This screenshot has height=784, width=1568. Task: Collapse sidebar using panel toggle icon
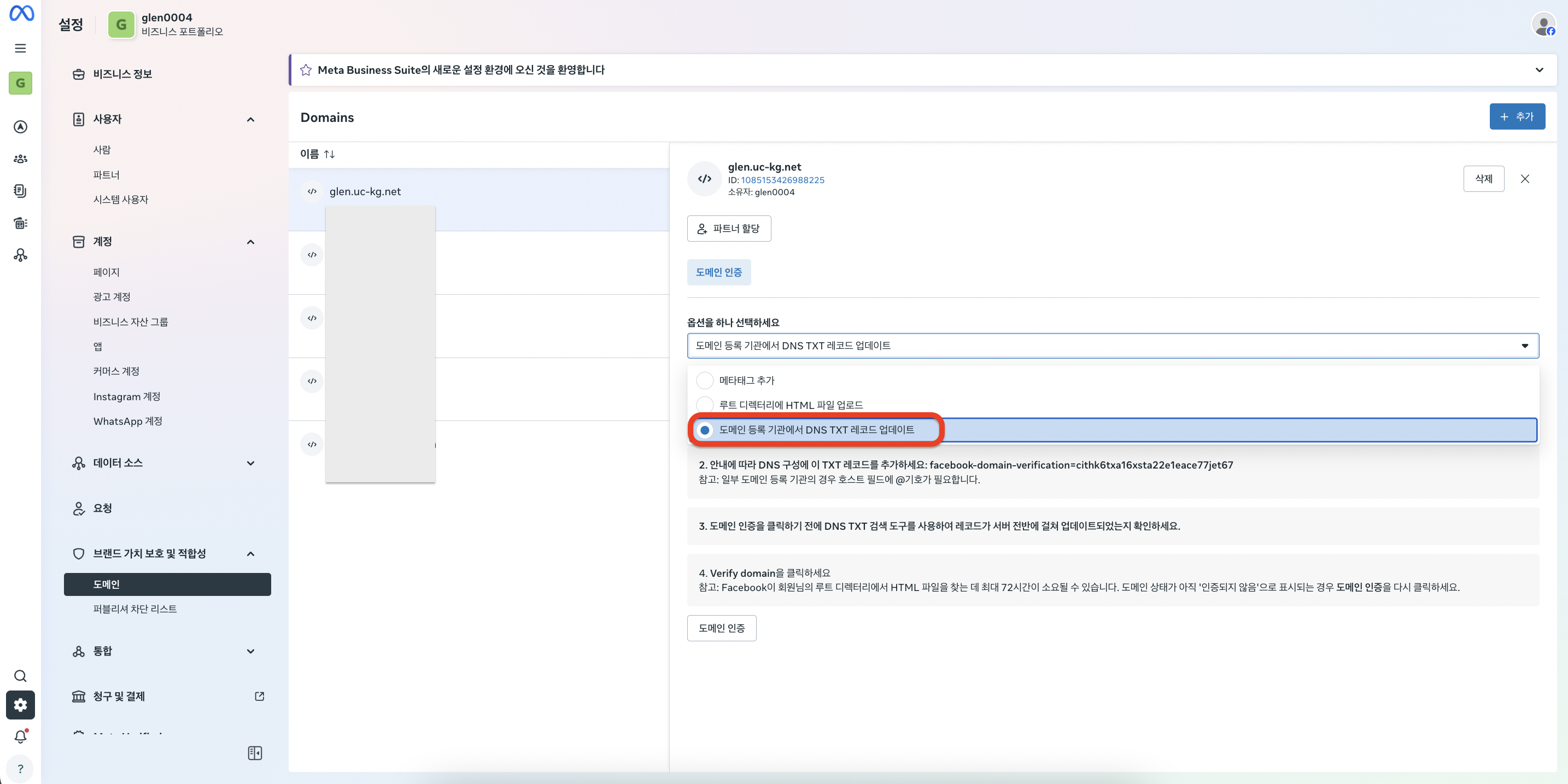coord(254,753)
